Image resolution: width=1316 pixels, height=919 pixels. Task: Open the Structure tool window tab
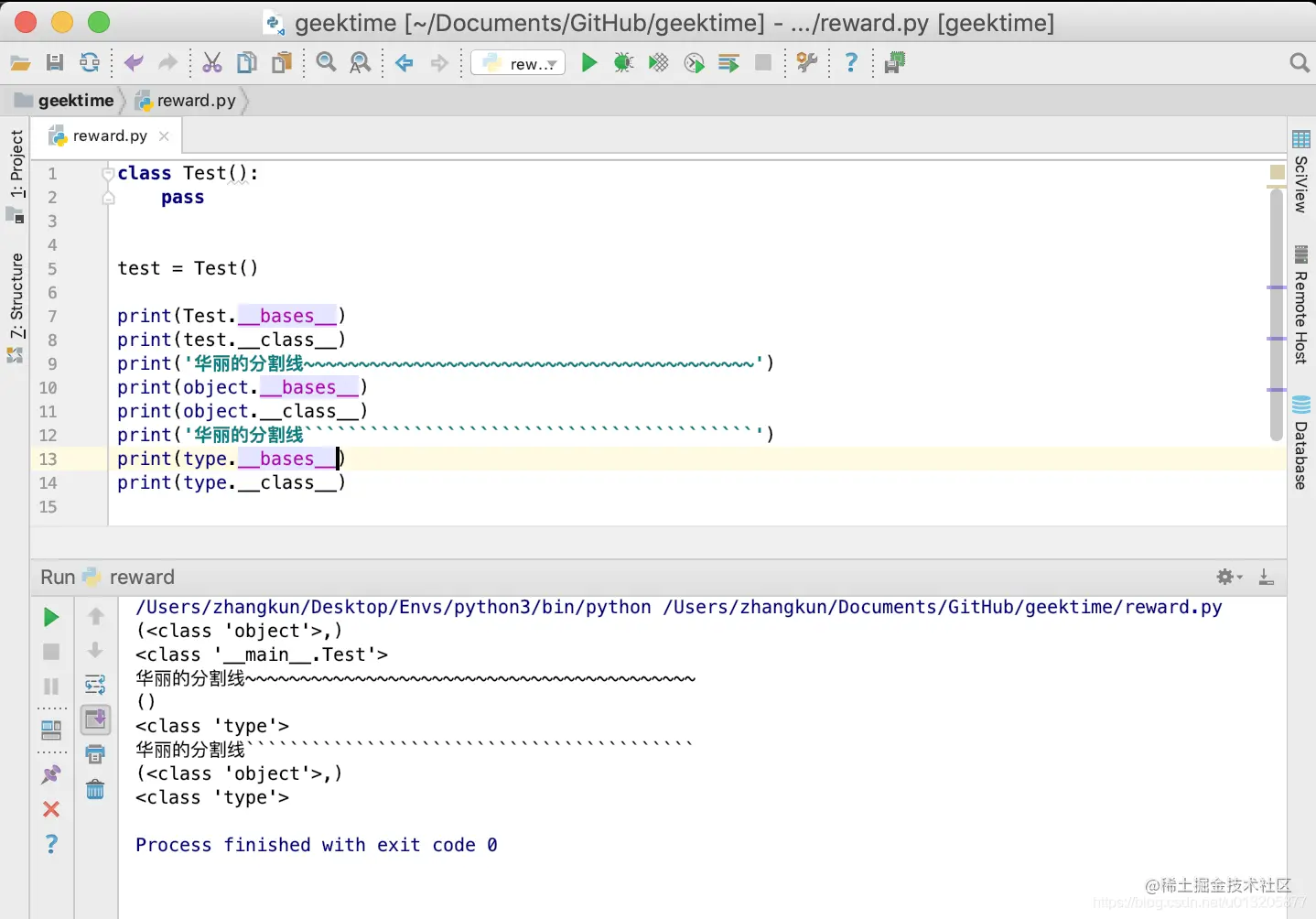point(16,307)
